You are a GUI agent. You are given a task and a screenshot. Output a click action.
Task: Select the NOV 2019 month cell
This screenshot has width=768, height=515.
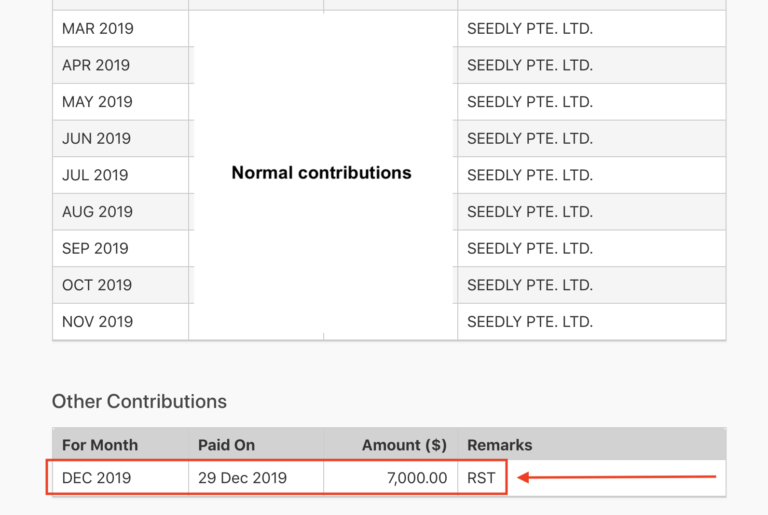point(97,322)
